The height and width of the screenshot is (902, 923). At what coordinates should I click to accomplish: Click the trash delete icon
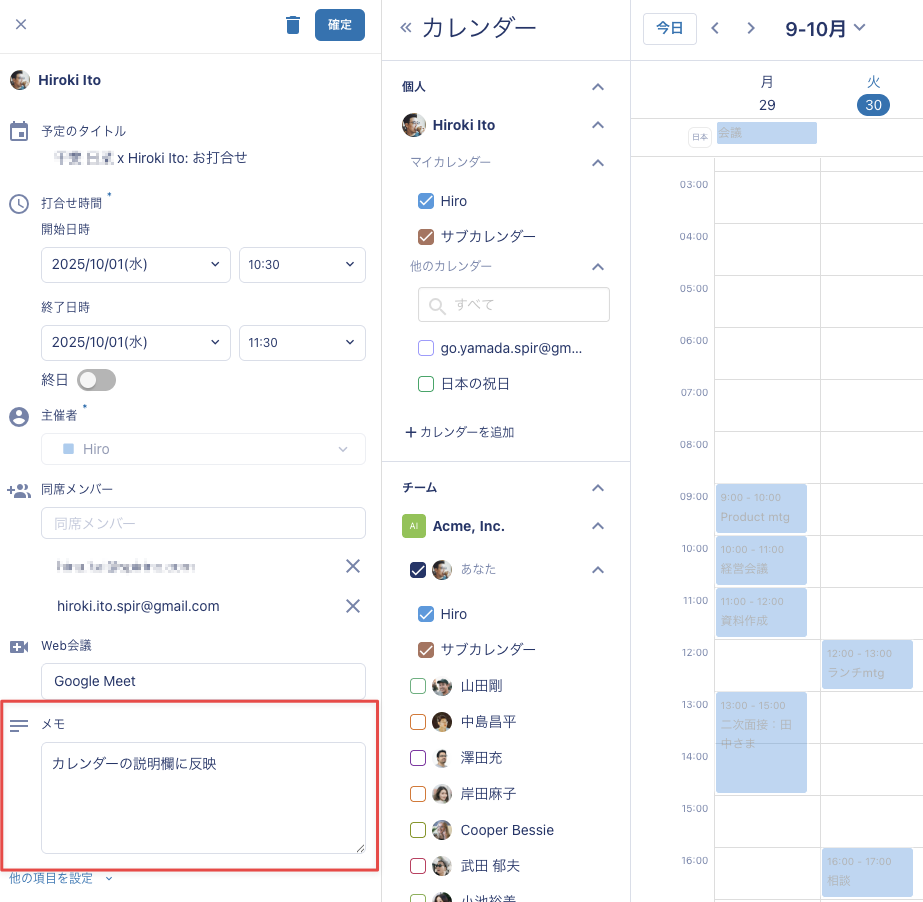pyautogui.click(x=293, y=25)
